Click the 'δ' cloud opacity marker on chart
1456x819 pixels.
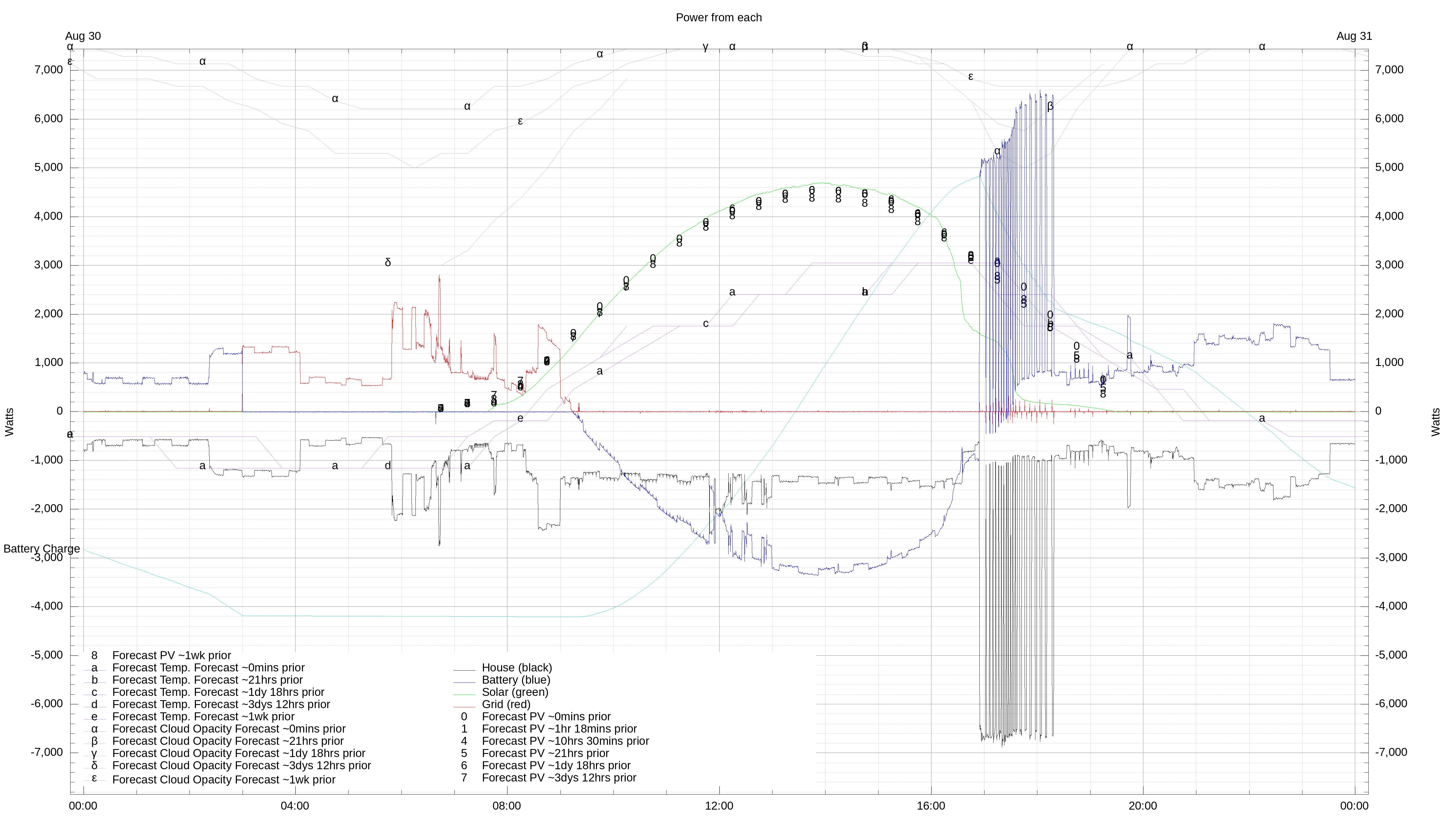pos(388,262)
